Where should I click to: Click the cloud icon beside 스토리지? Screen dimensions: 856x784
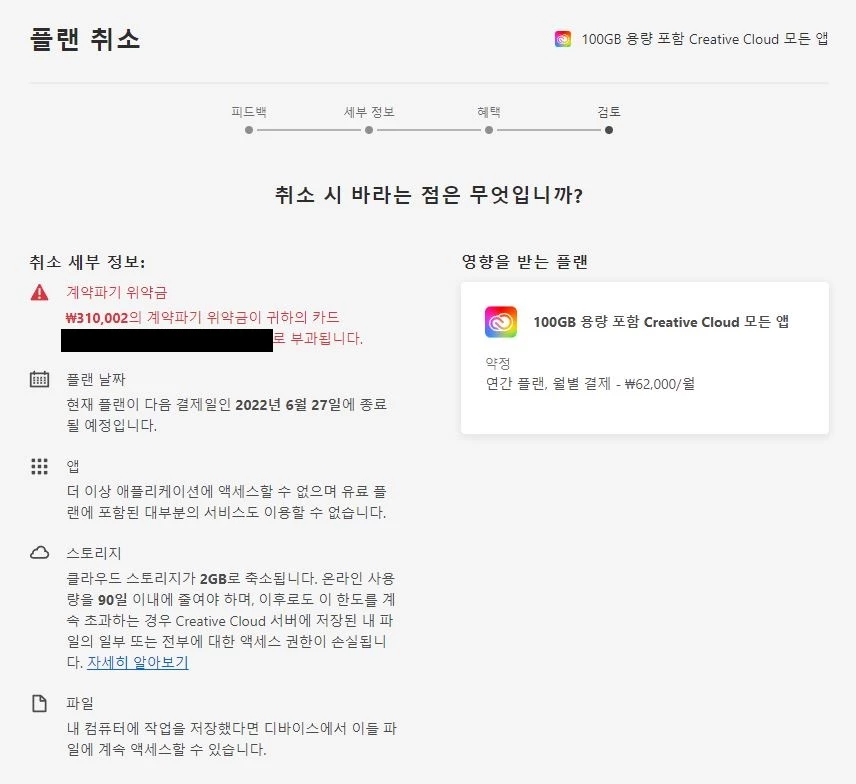coord(39,553)
